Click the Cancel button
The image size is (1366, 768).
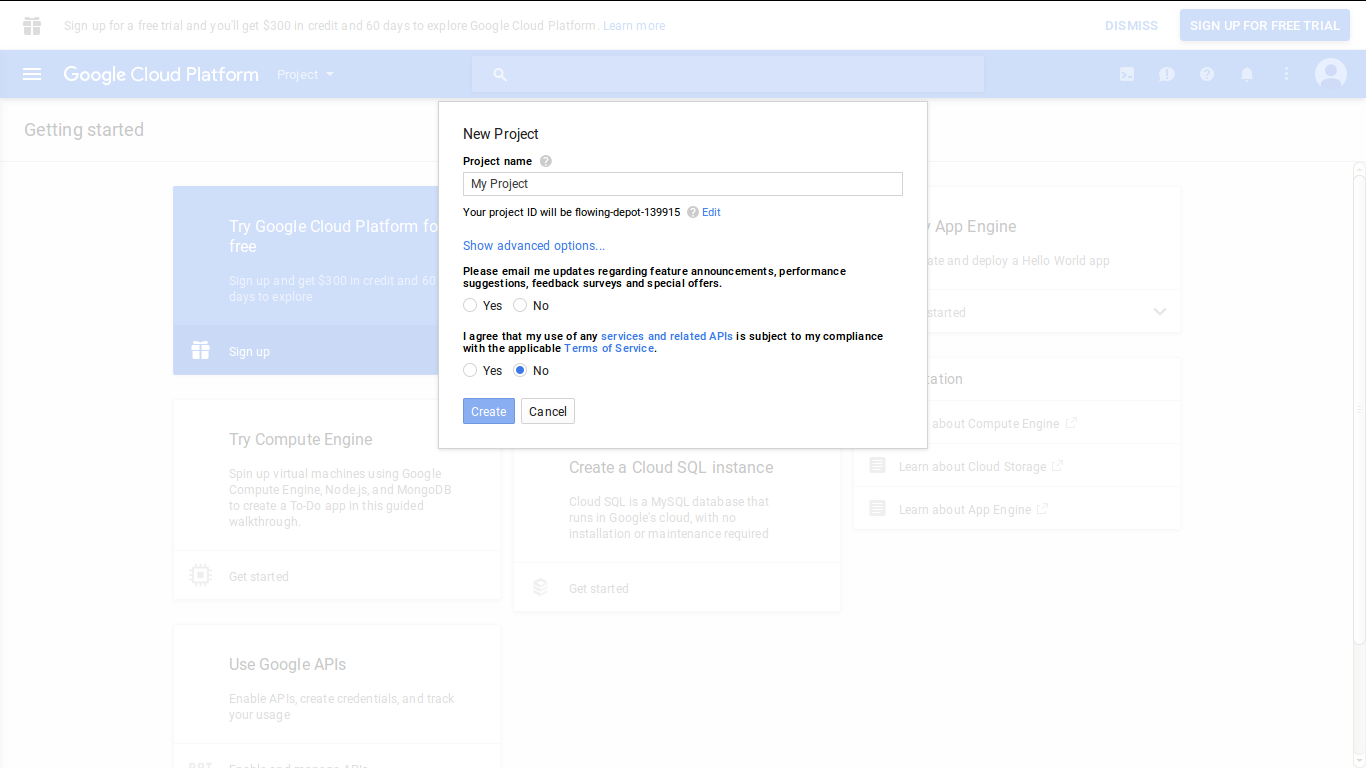(x=548, y=411)
